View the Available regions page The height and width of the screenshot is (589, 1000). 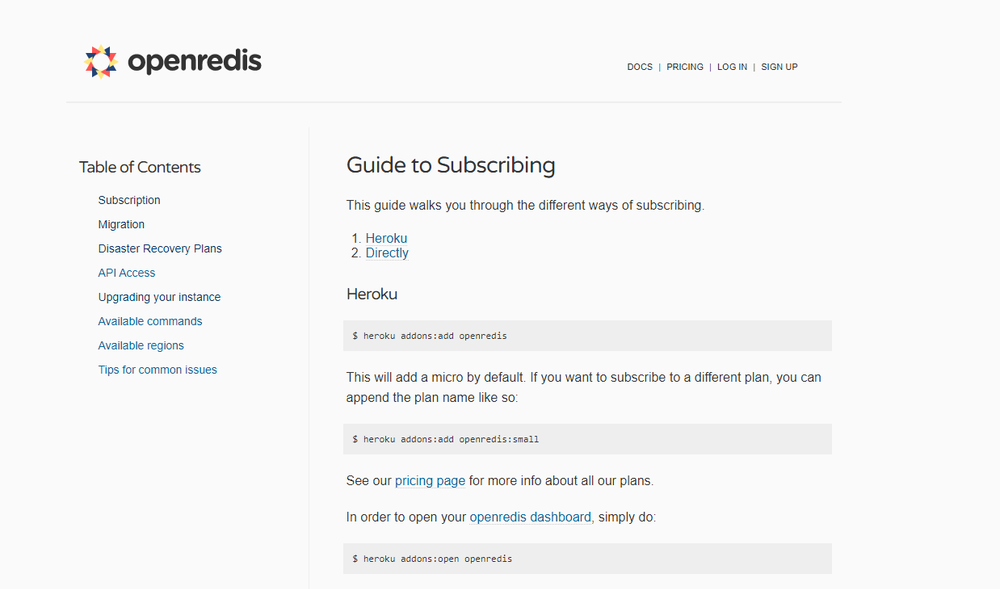[x=141, y=346]
